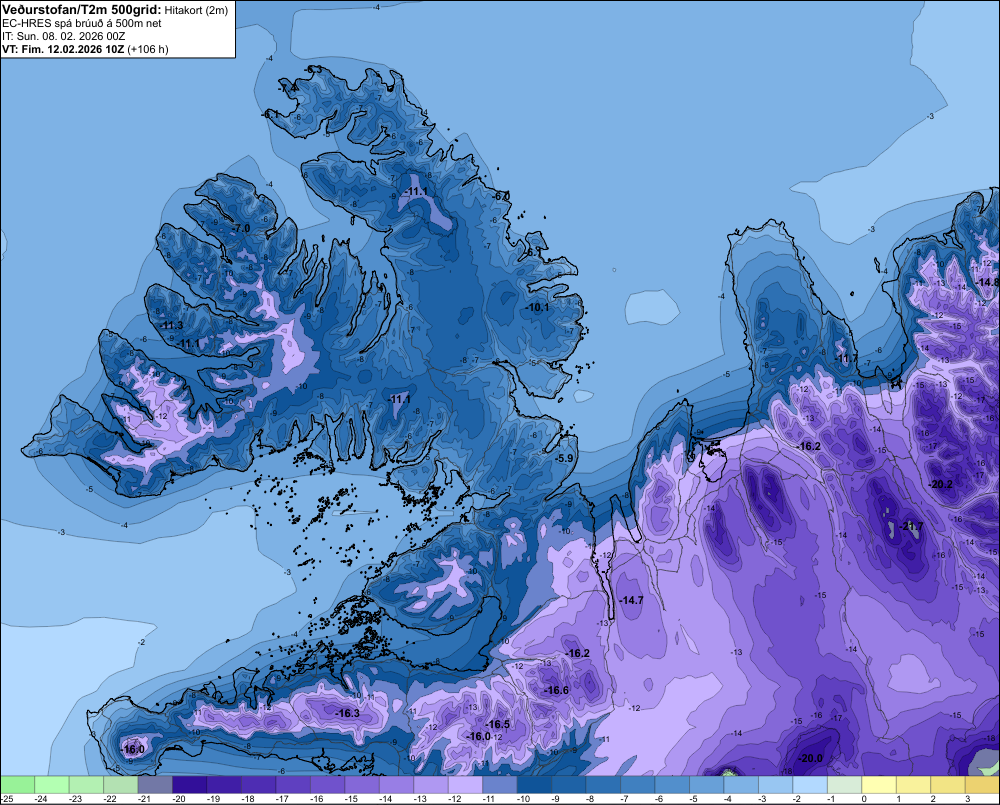This screenshot has height=805, width=1000.
Task: Click the '-14.8' value at the map edge
Action: click(987, 282)
